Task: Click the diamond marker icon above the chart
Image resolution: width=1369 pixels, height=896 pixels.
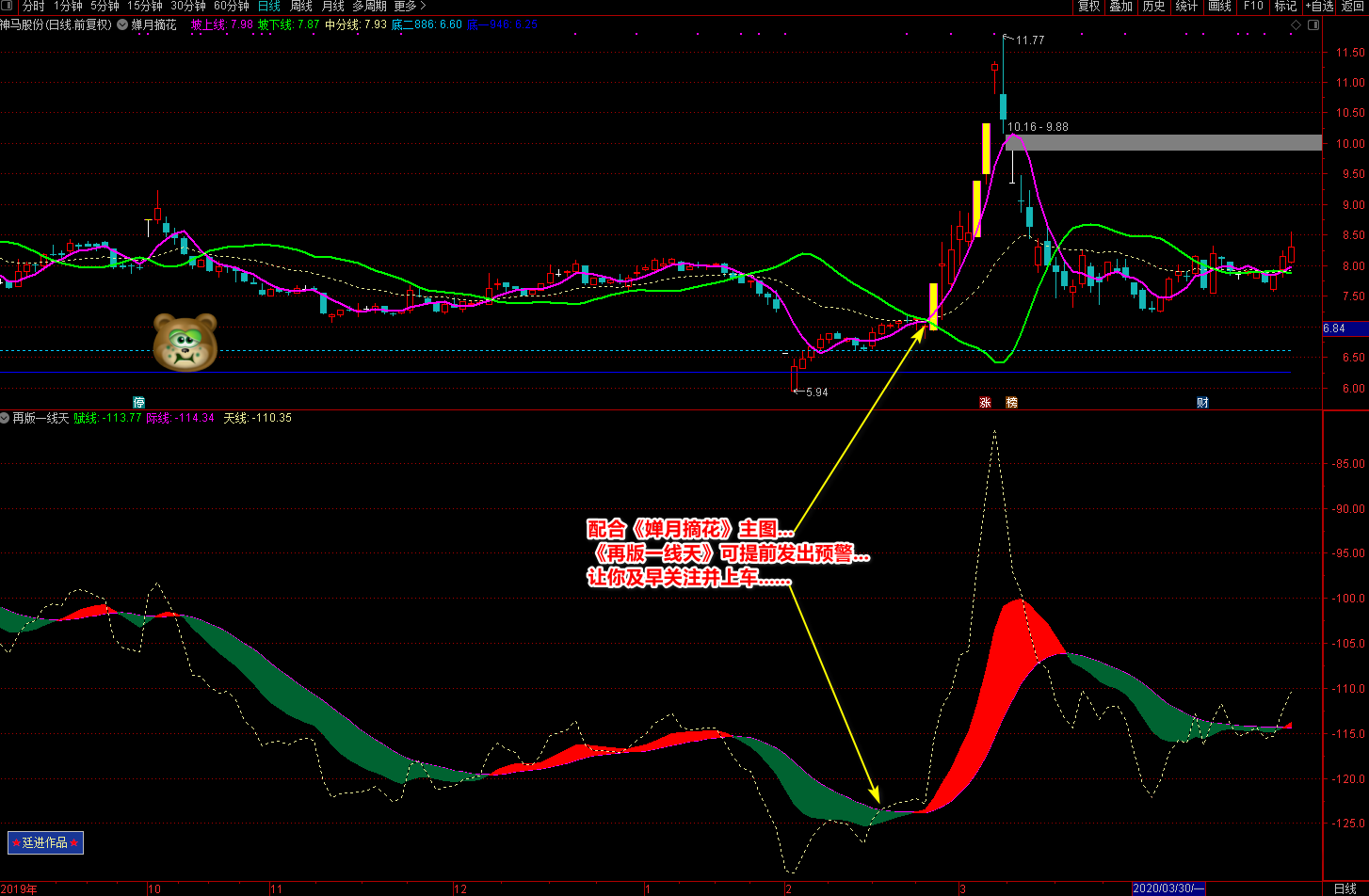Action: tap(1297, 24)
